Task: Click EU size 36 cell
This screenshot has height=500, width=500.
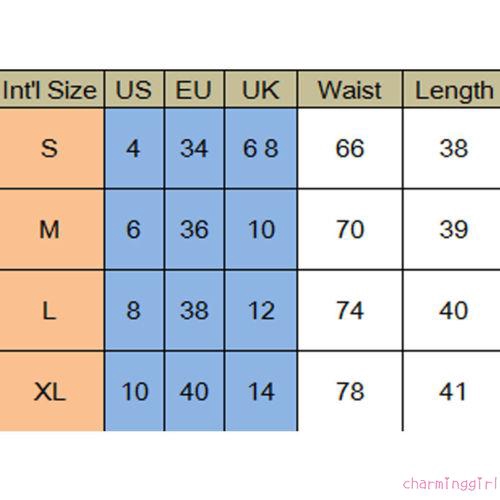Action: (194, 229)
